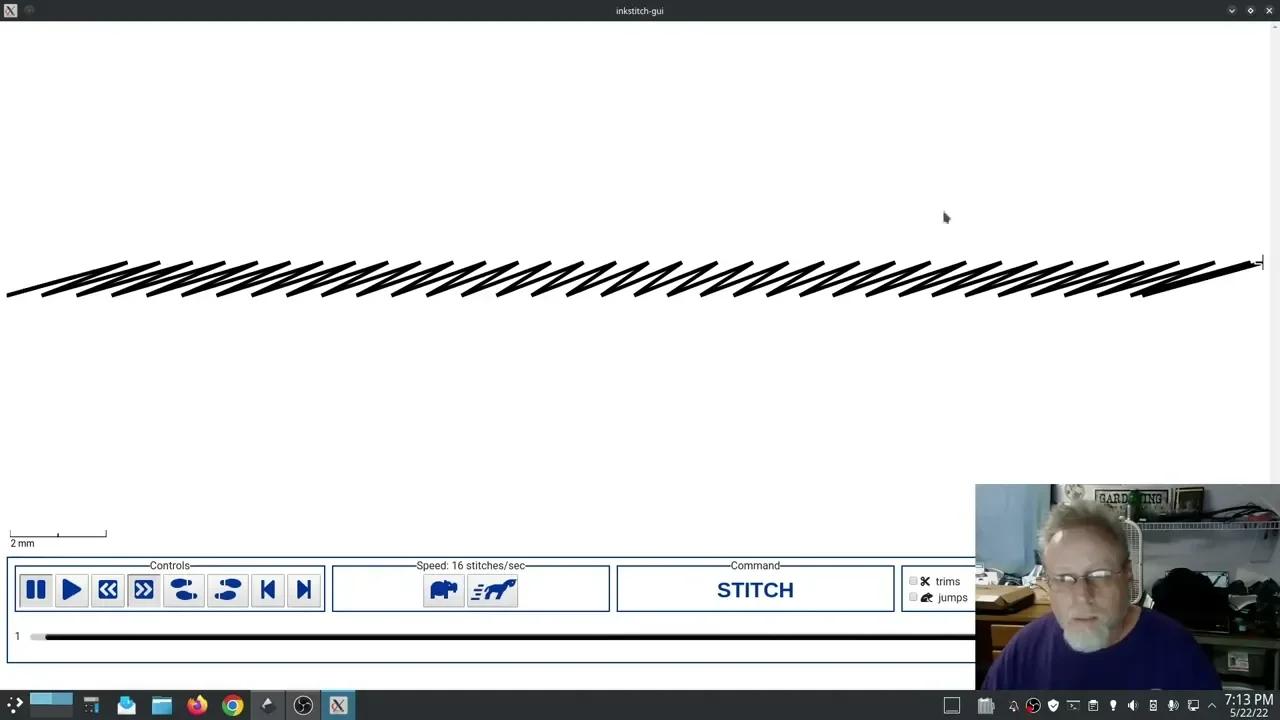Enable the trims checkbox
1280x720 pixels.
point(913,581)
